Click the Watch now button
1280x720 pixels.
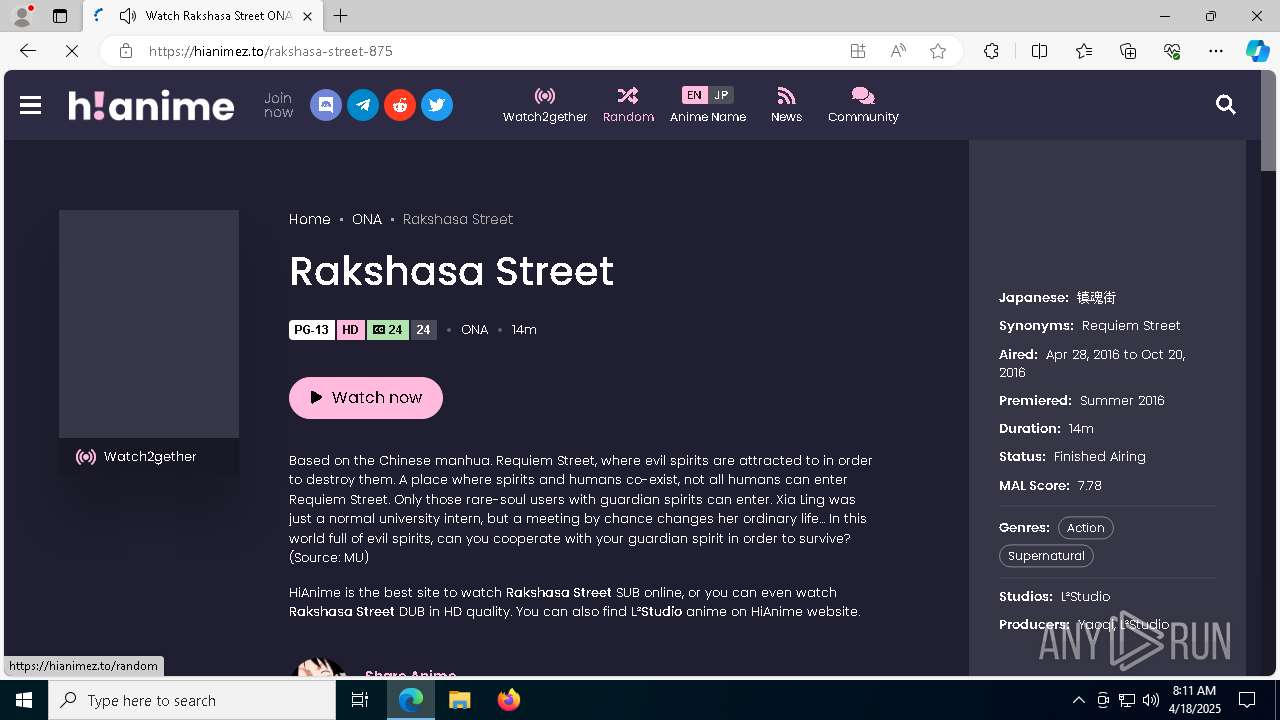click(x=366, y=398)
